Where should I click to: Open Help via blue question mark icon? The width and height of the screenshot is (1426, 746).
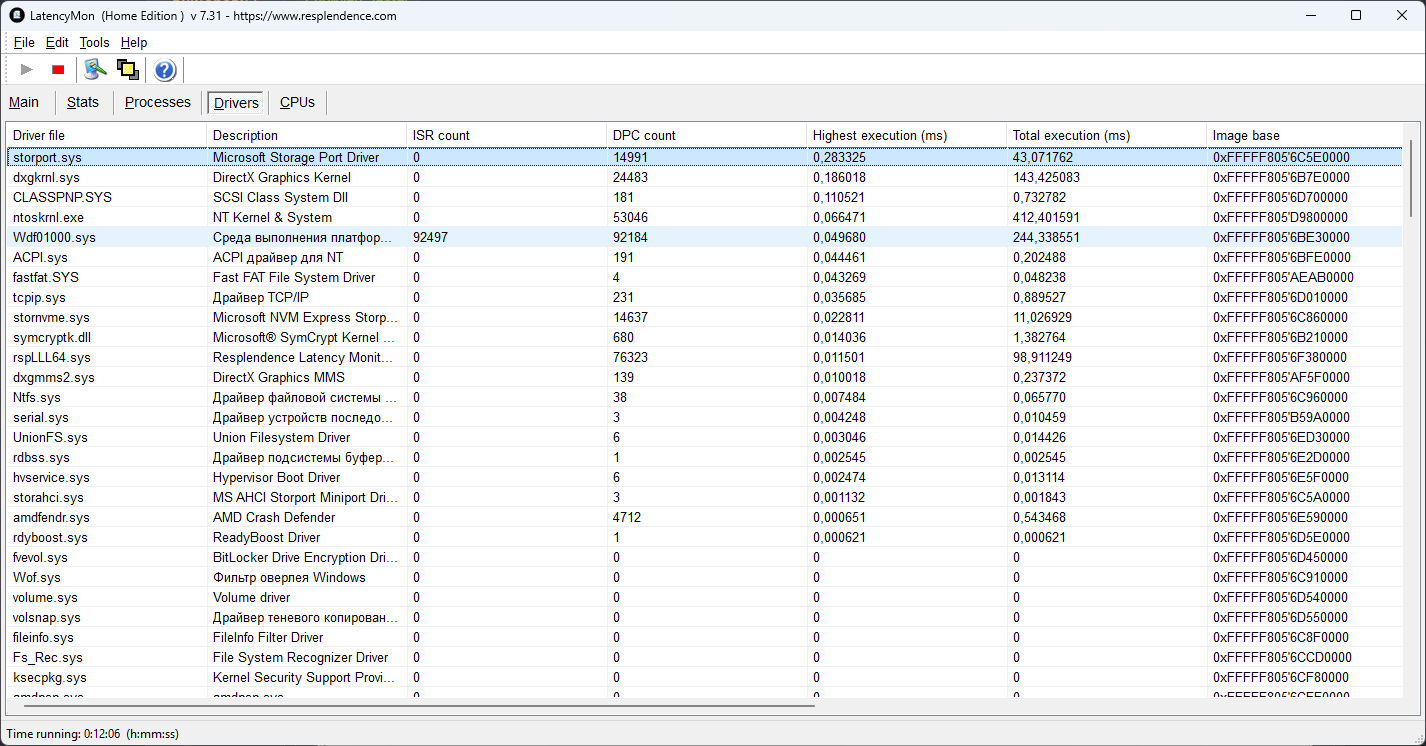(165, 69)
